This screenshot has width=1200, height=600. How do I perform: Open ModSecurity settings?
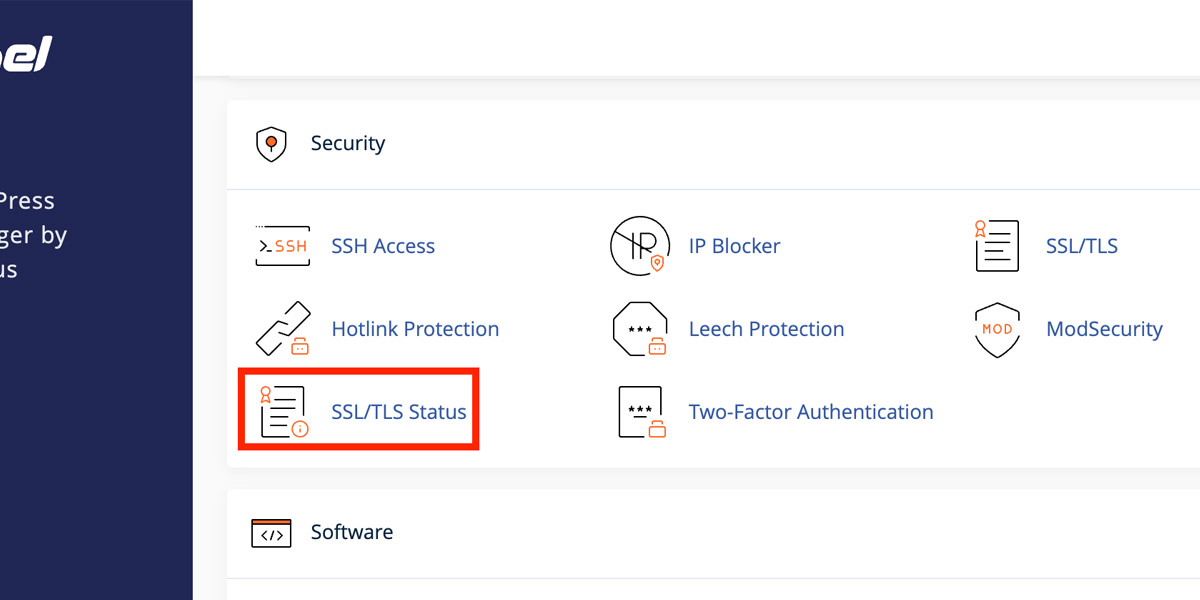[x=1104, y=328]
